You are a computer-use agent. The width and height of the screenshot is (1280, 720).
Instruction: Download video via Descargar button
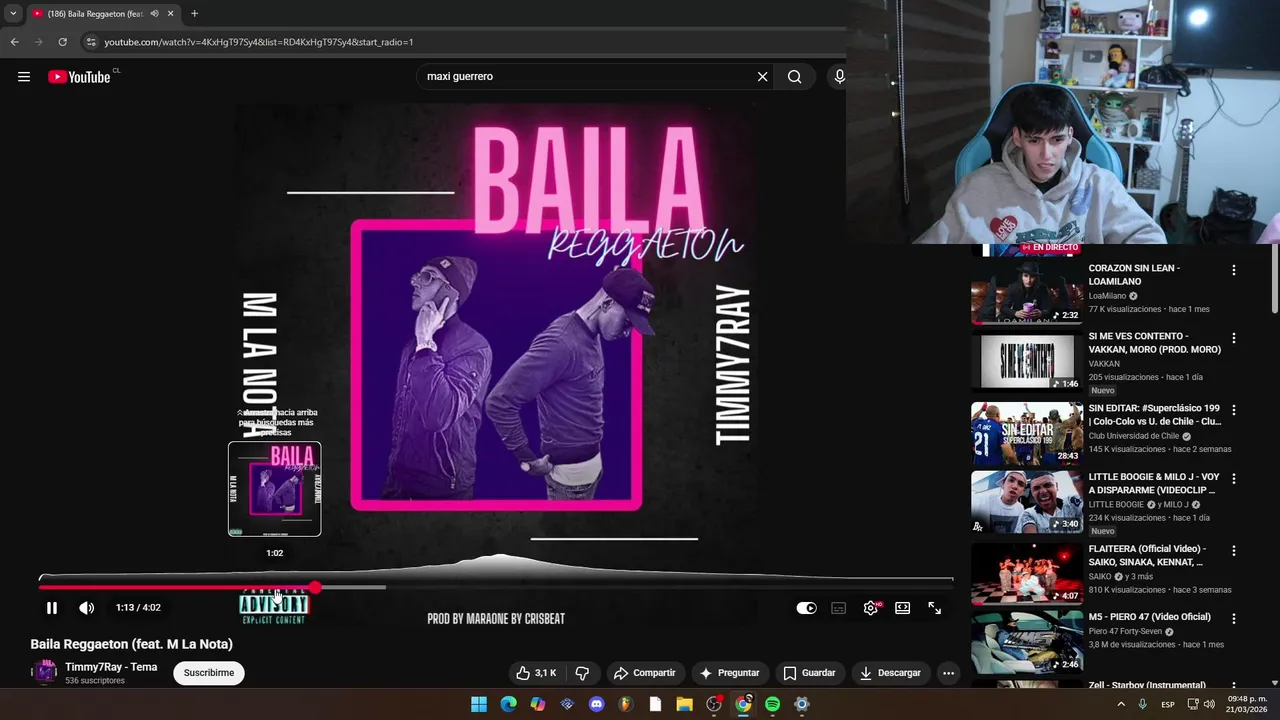[x=891, y=673]
